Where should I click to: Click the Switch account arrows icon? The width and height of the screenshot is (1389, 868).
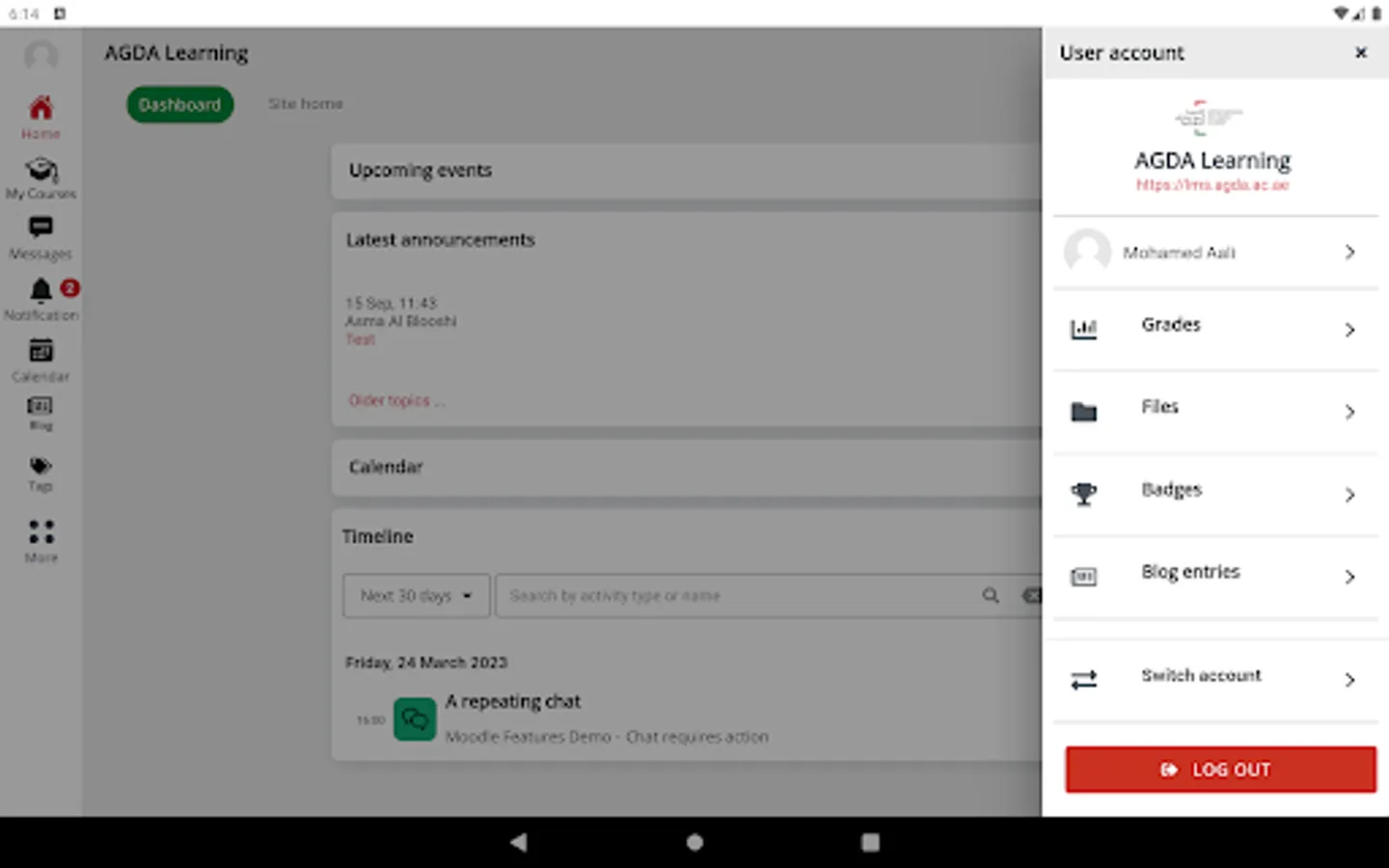tap(1084, 680)
